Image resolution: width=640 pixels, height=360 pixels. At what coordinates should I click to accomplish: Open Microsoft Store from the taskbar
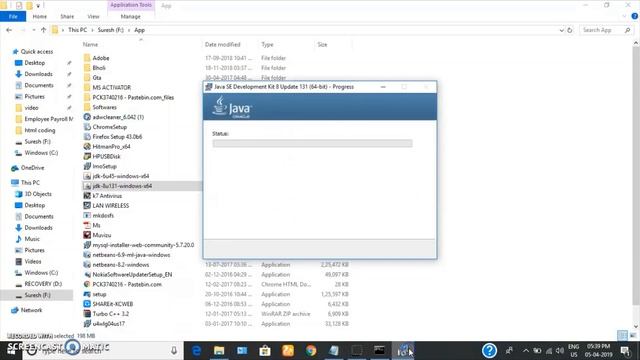click(265, 351)
